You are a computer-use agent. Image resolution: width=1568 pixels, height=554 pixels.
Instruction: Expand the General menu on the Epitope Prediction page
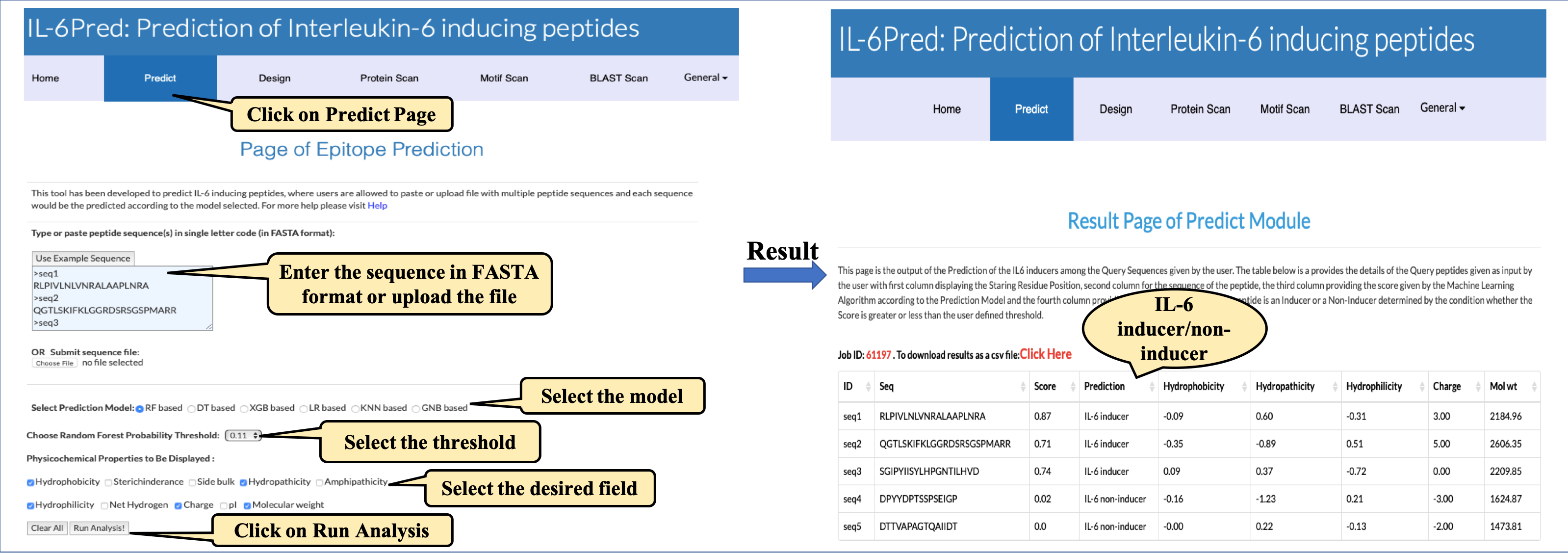(705, 78)
